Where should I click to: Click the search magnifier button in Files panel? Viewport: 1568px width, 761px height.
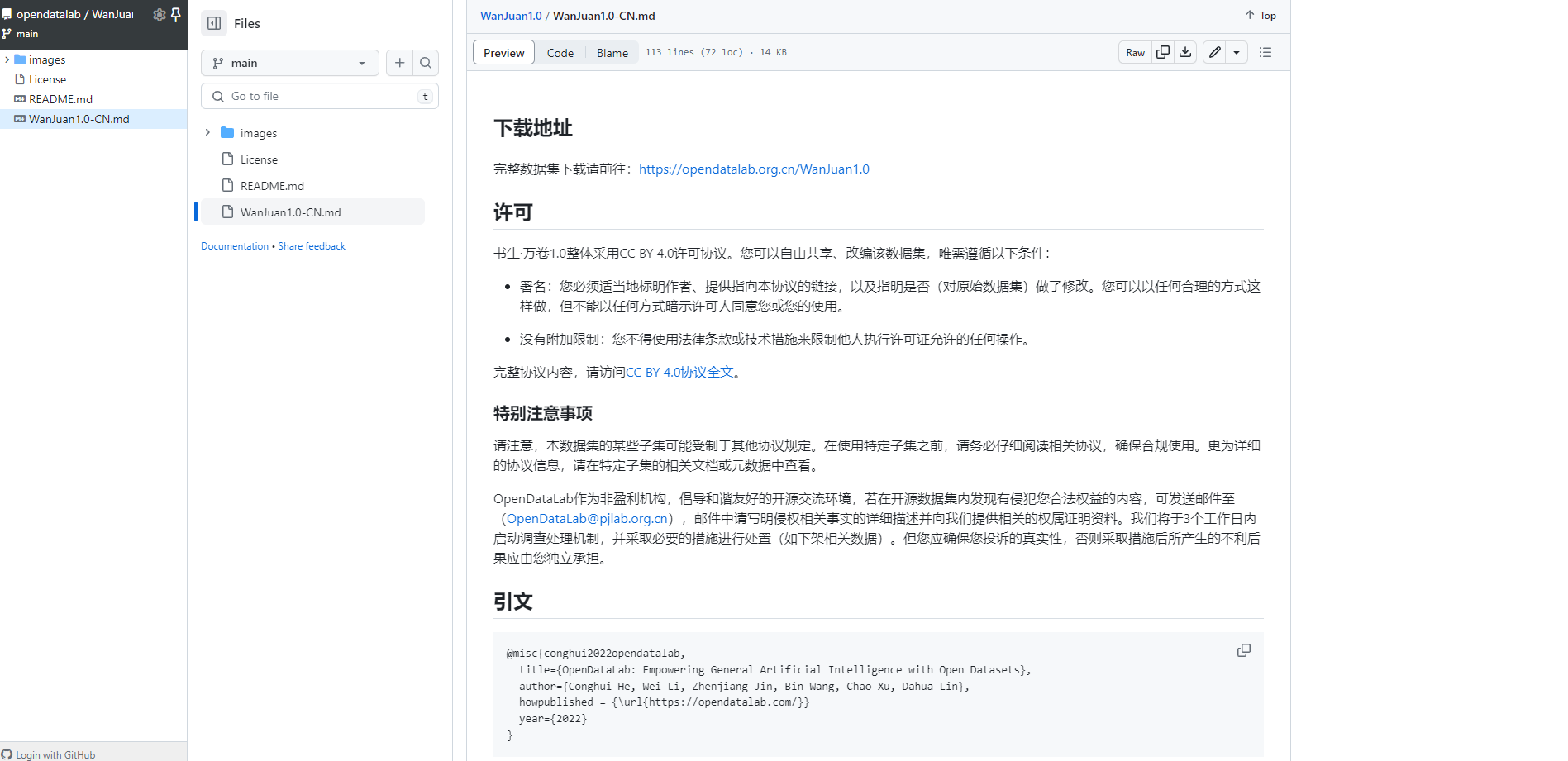pyautogui.click(x=426, y=63)
